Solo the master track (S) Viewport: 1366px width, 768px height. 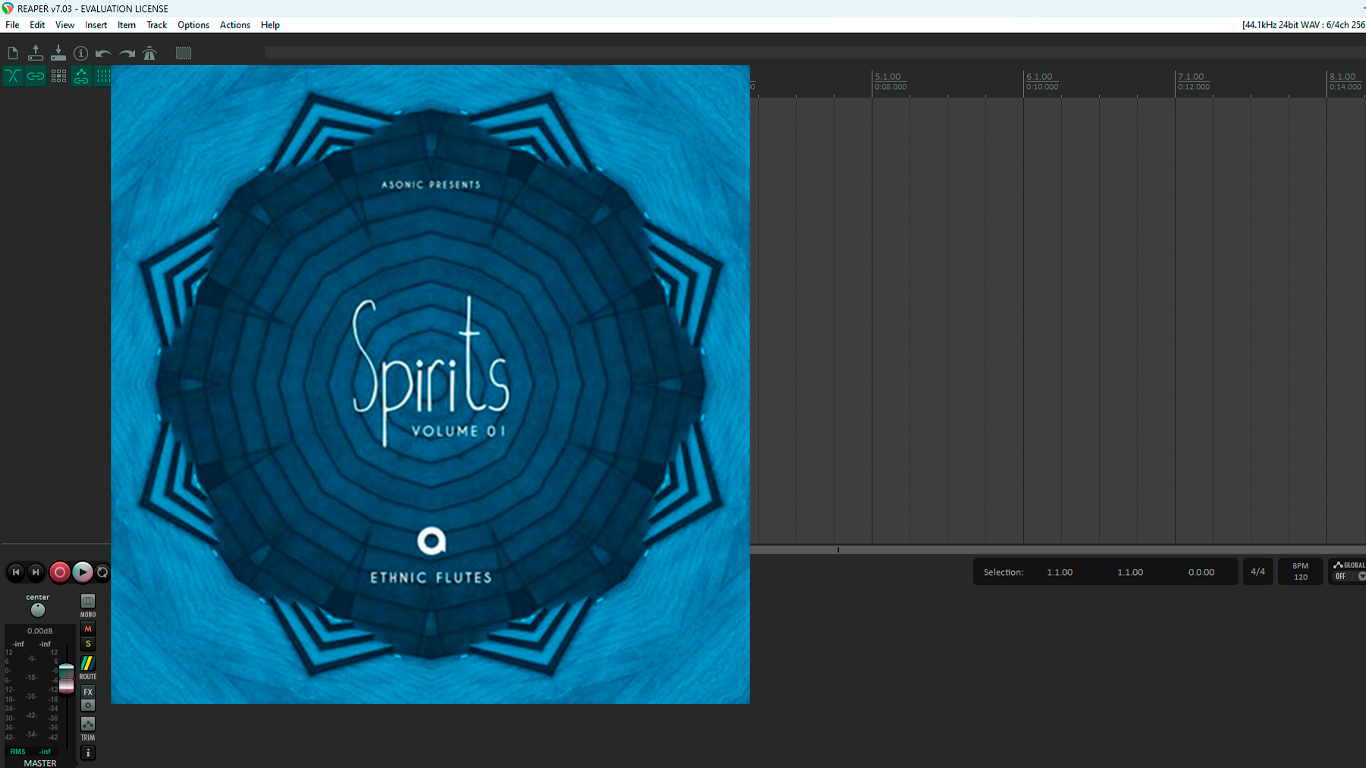[x=88, y=644]
